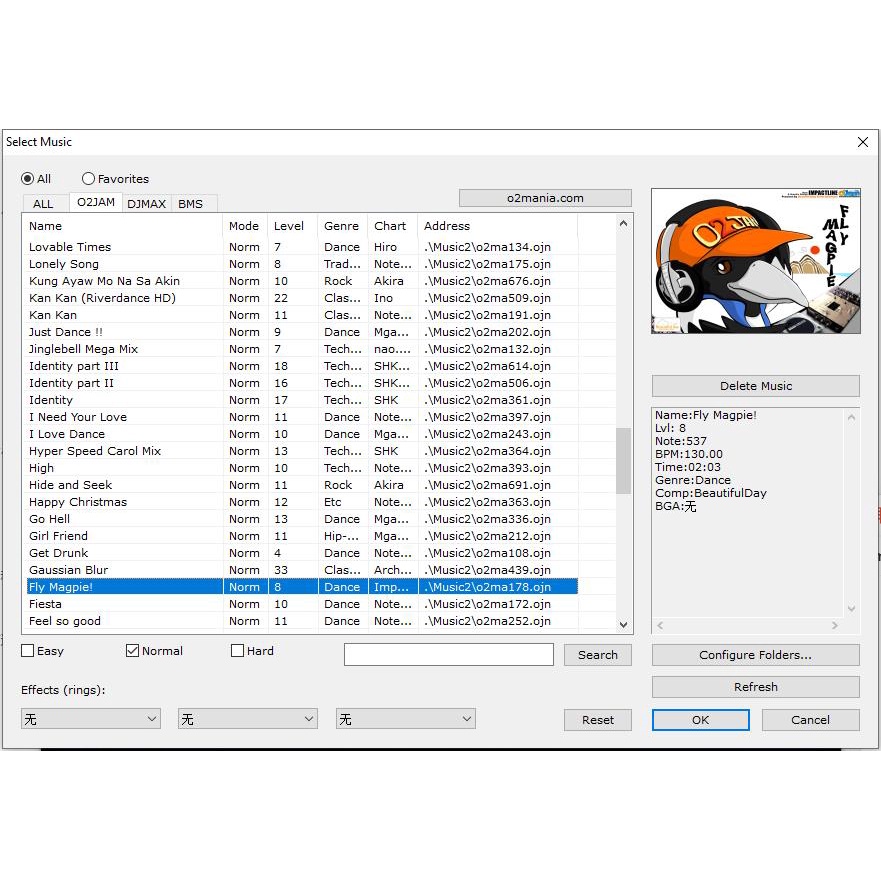The width and height of the screenshot is (881, 881).
Task: Select the All radio button
Action: pyautogui.click(x=27, y=179)
